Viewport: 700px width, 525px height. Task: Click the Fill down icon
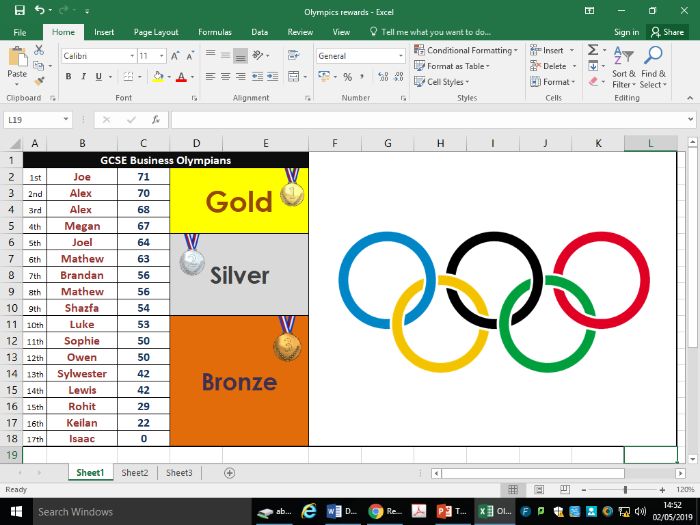coord(593,66)
